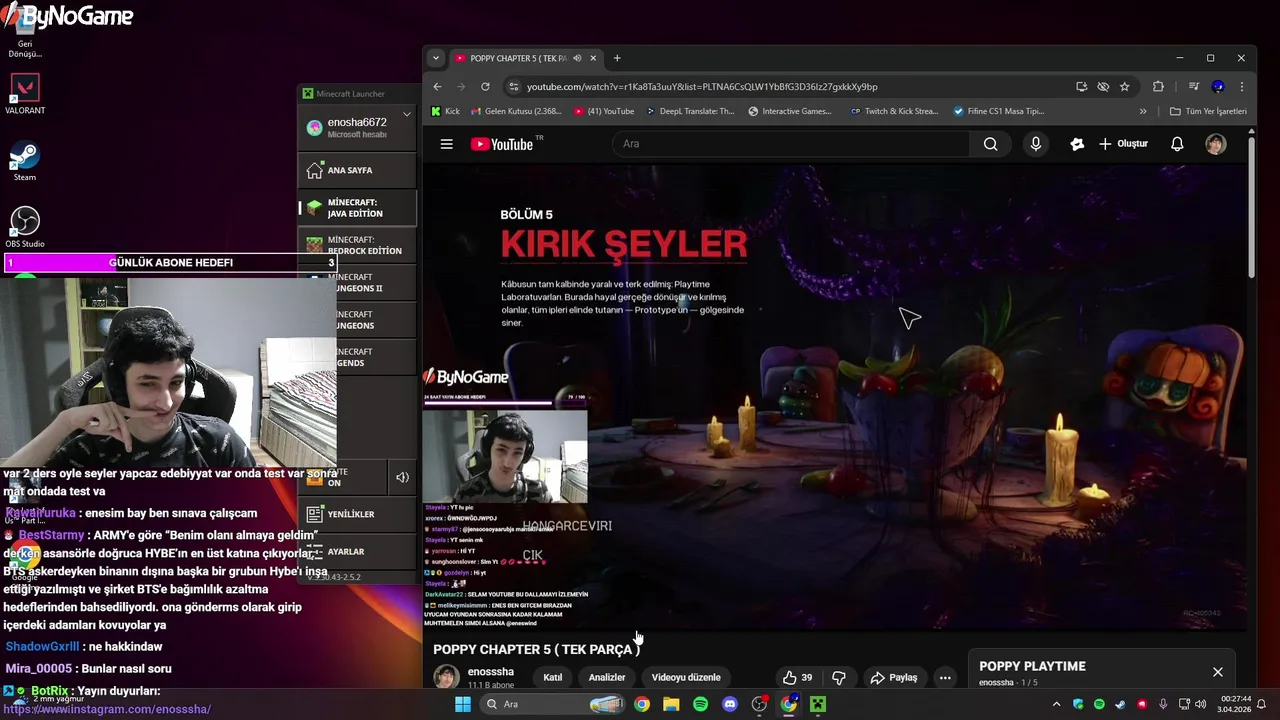Share the video with Paylaş

[894, 677]
